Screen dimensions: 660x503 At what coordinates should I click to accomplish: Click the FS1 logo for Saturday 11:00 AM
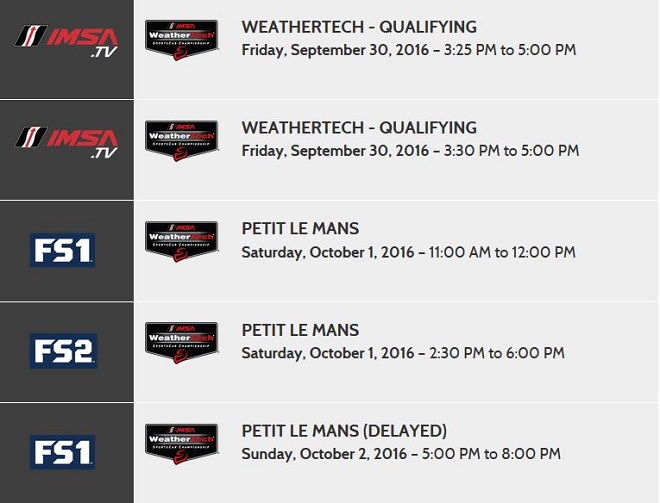point(62,249)
